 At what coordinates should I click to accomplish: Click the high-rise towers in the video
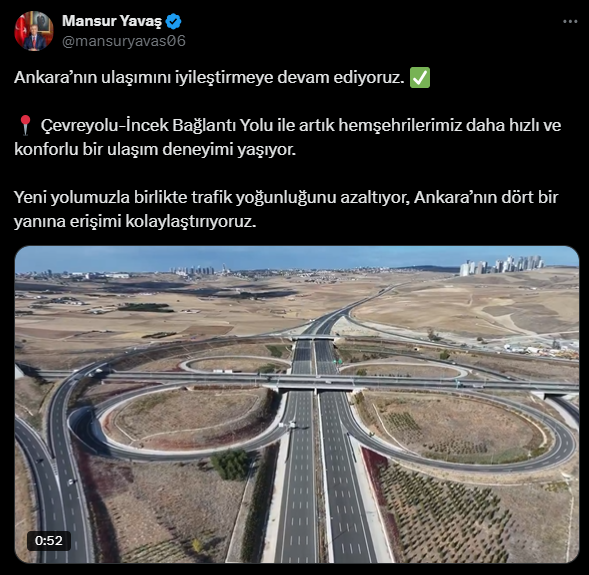coord(501,265)
